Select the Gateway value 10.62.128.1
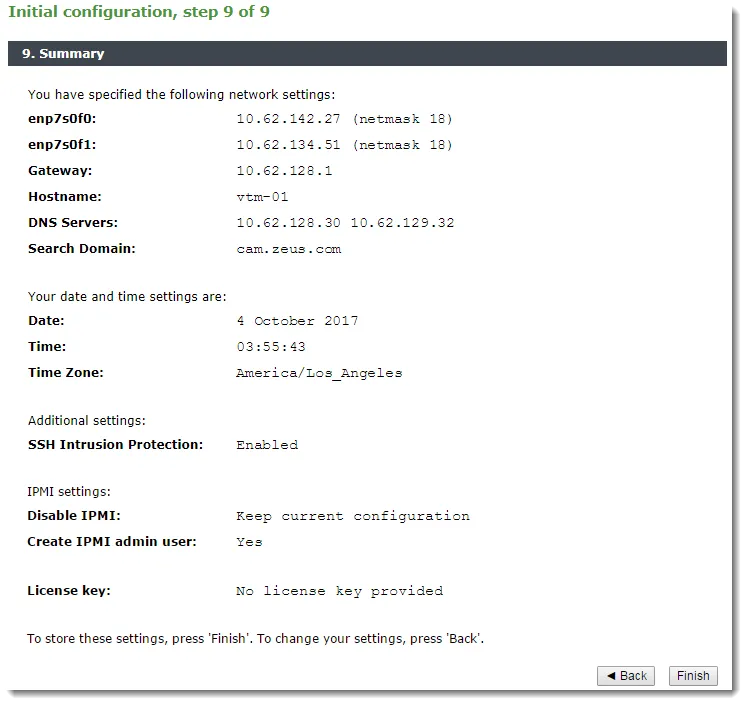Screen dimensions: 747x705 click(x=284, y=171)
